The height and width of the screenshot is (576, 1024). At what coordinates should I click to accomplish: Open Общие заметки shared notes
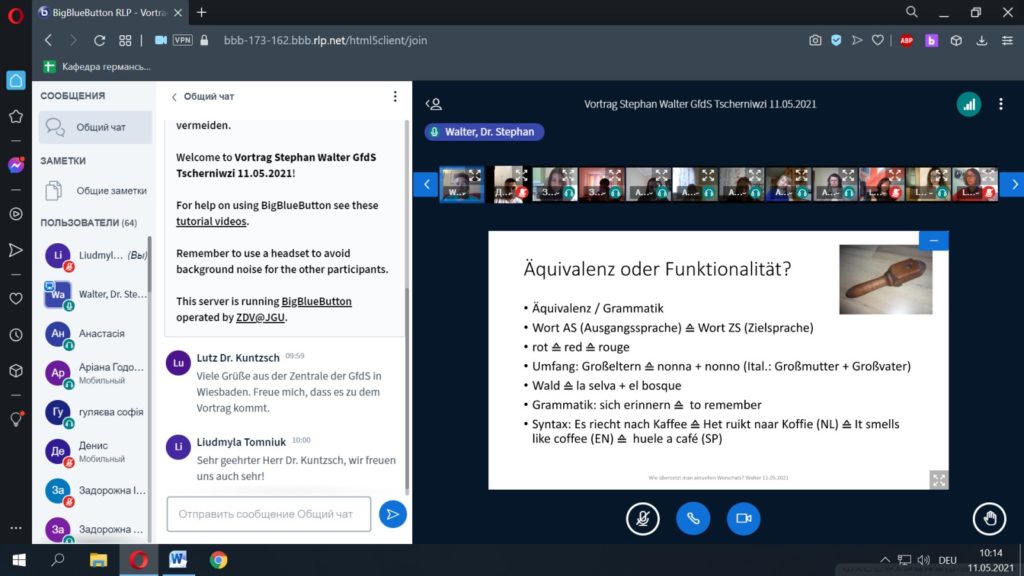pos(95,191)
